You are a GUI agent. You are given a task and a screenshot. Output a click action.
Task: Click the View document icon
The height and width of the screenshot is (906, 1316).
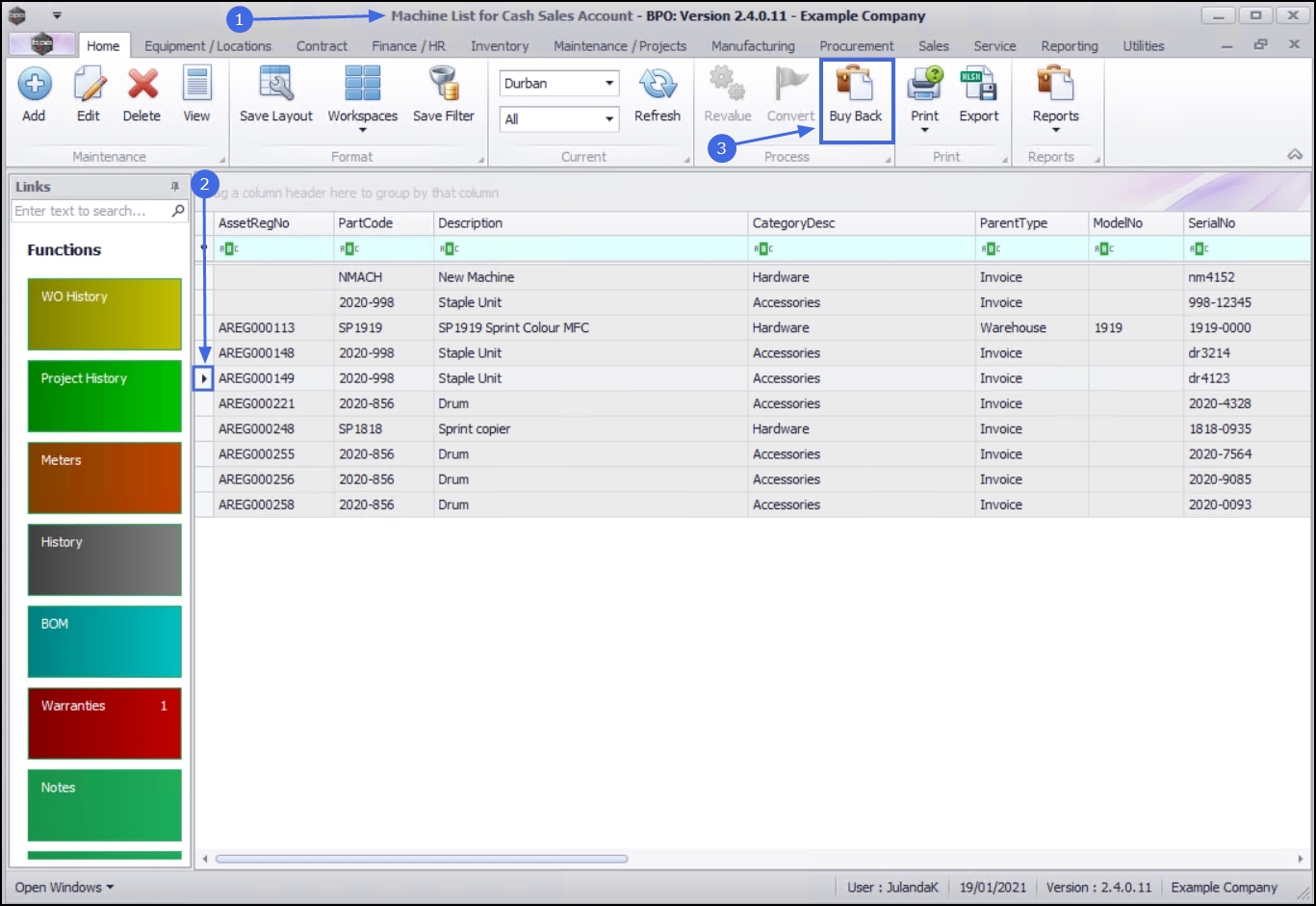196,84
